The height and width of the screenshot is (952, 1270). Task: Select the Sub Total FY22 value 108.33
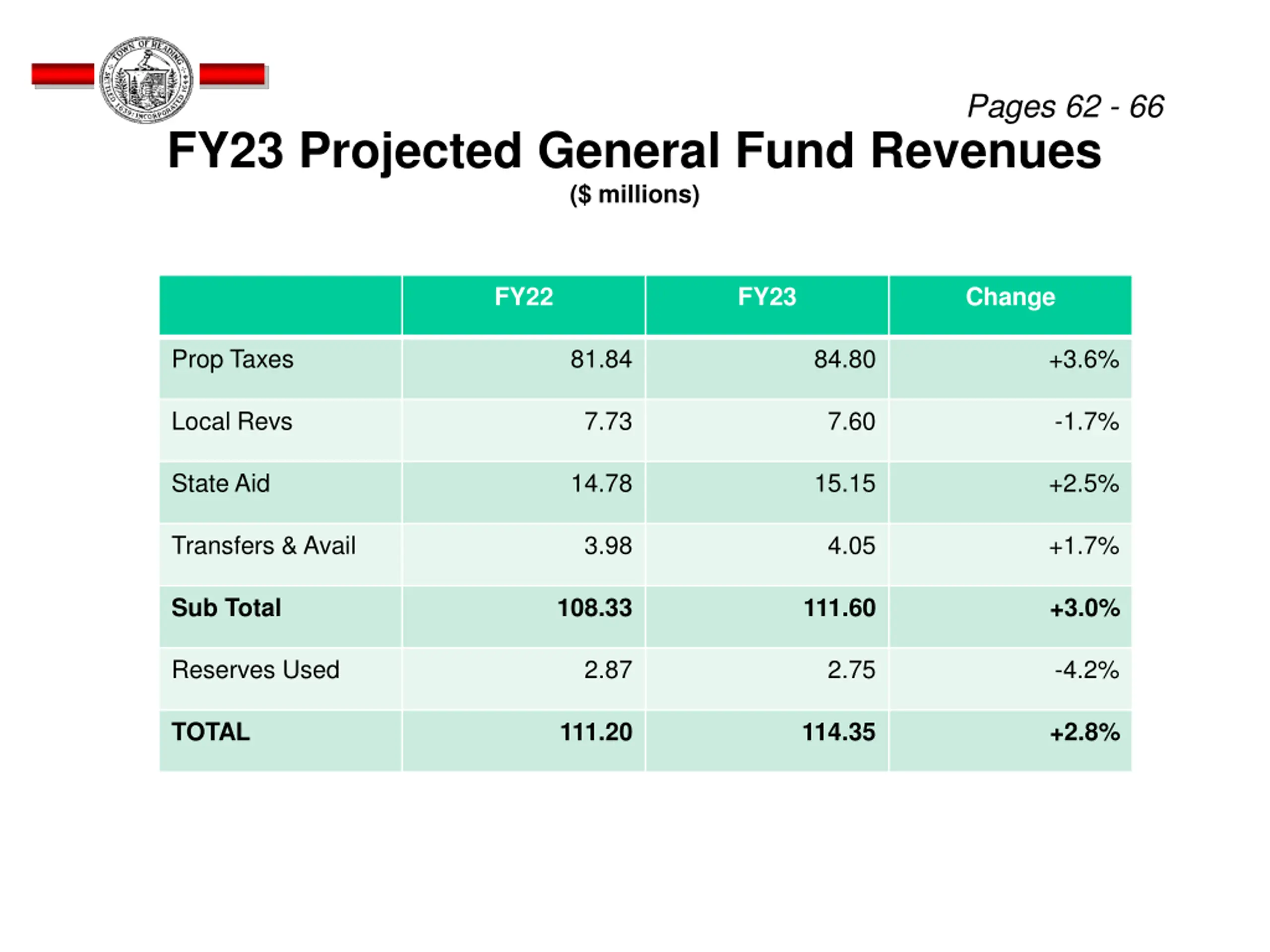[x=595, y=608]
